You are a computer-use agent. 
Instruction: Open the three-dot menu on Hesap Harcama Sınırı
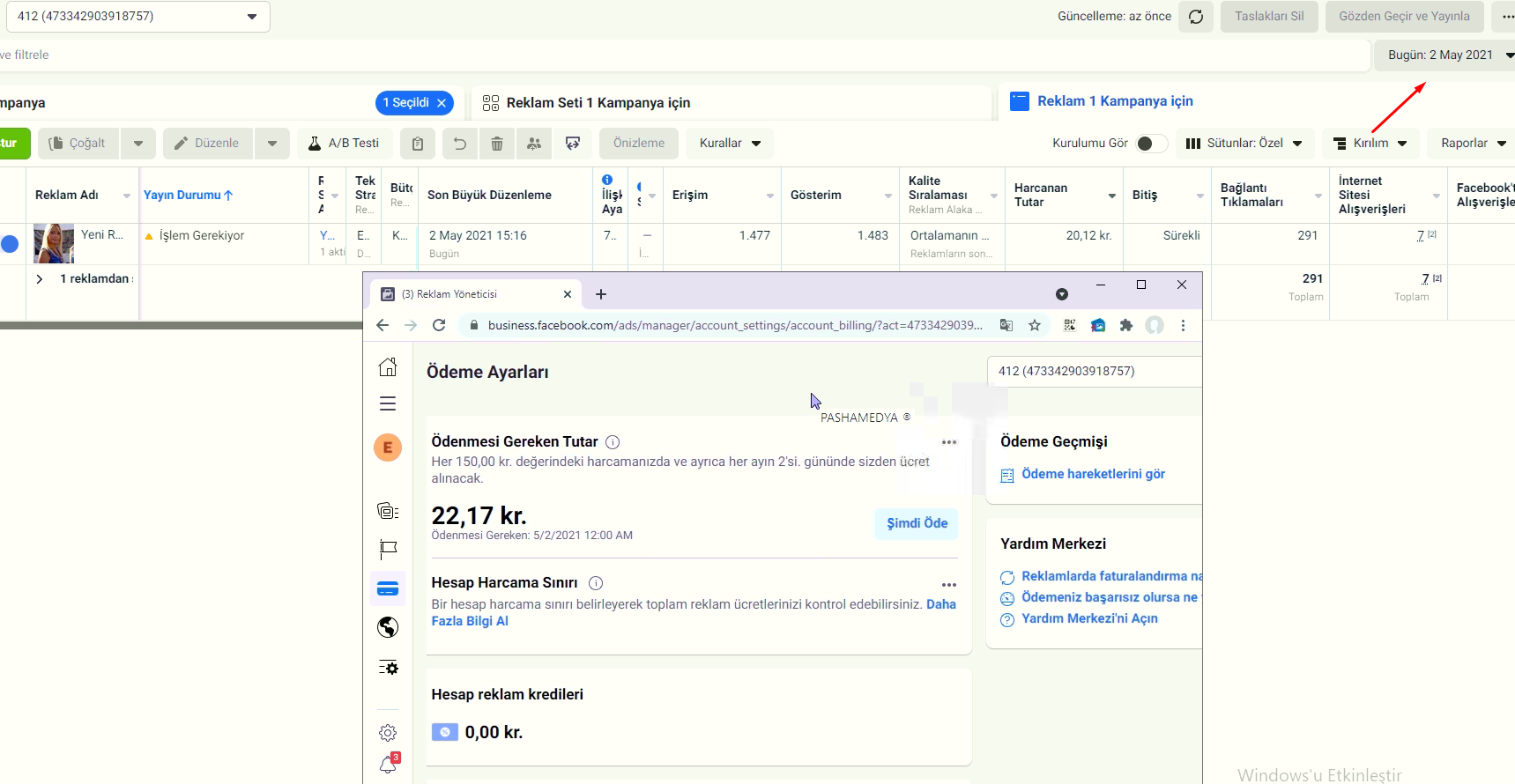coord(949,585)
